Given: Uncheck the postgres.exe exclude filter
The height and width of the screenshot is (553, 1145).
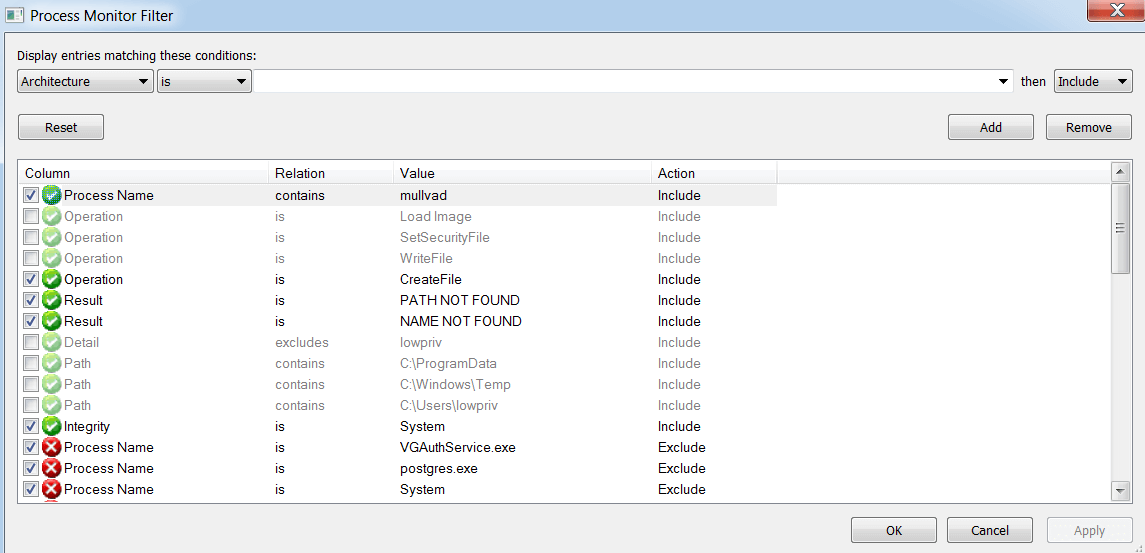Looking at the screenshot, I should tap(31, 468).
